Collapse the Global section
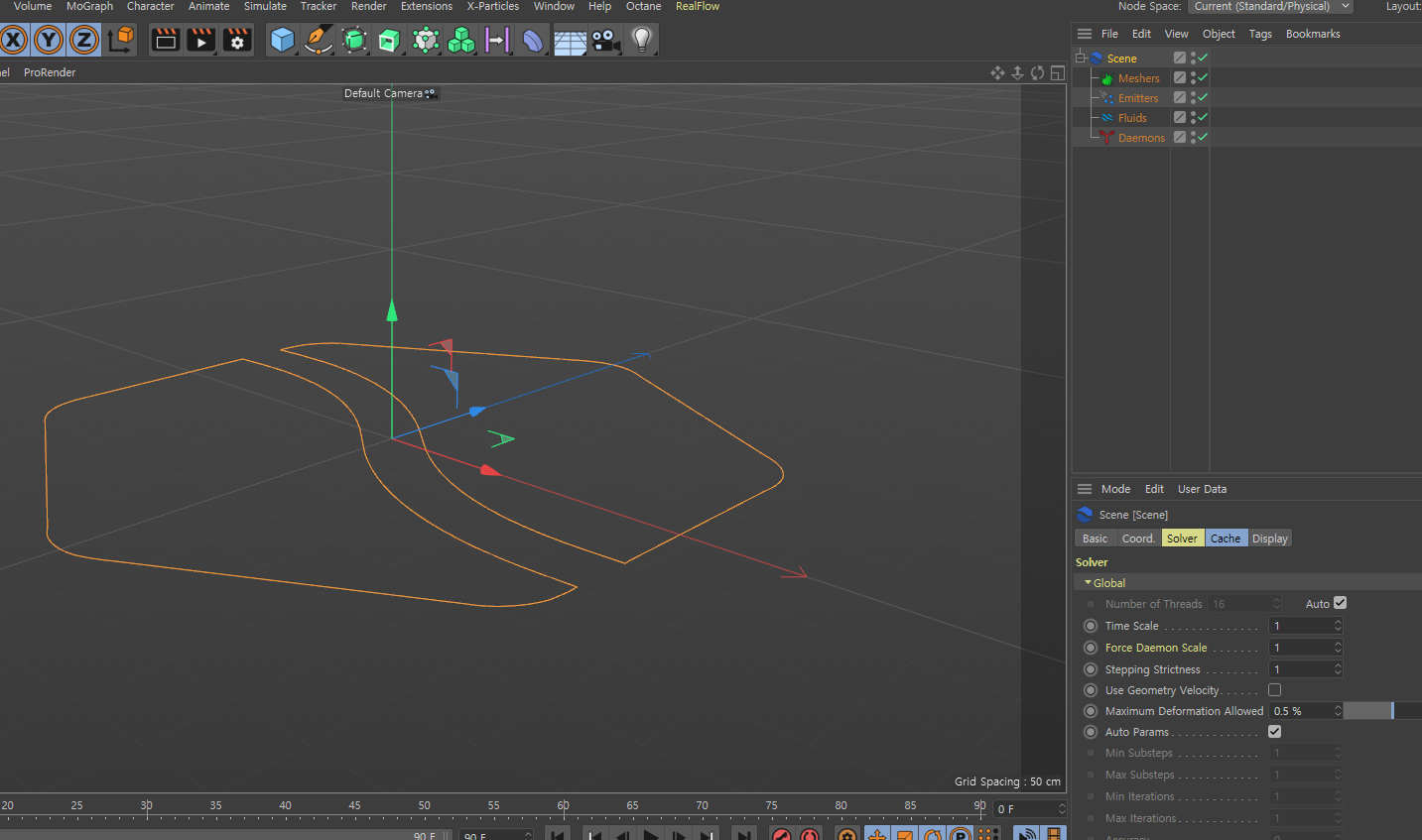The image size is (1422, 840). point(1089,583)
